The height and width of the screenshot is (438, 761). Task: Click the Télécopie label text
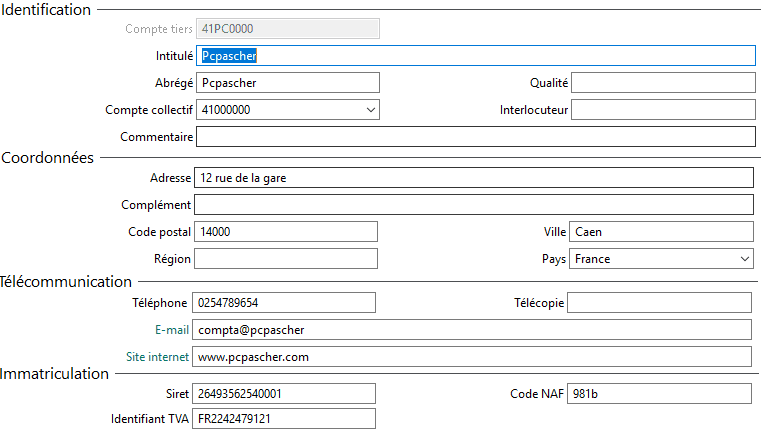(x=539, y=303)
